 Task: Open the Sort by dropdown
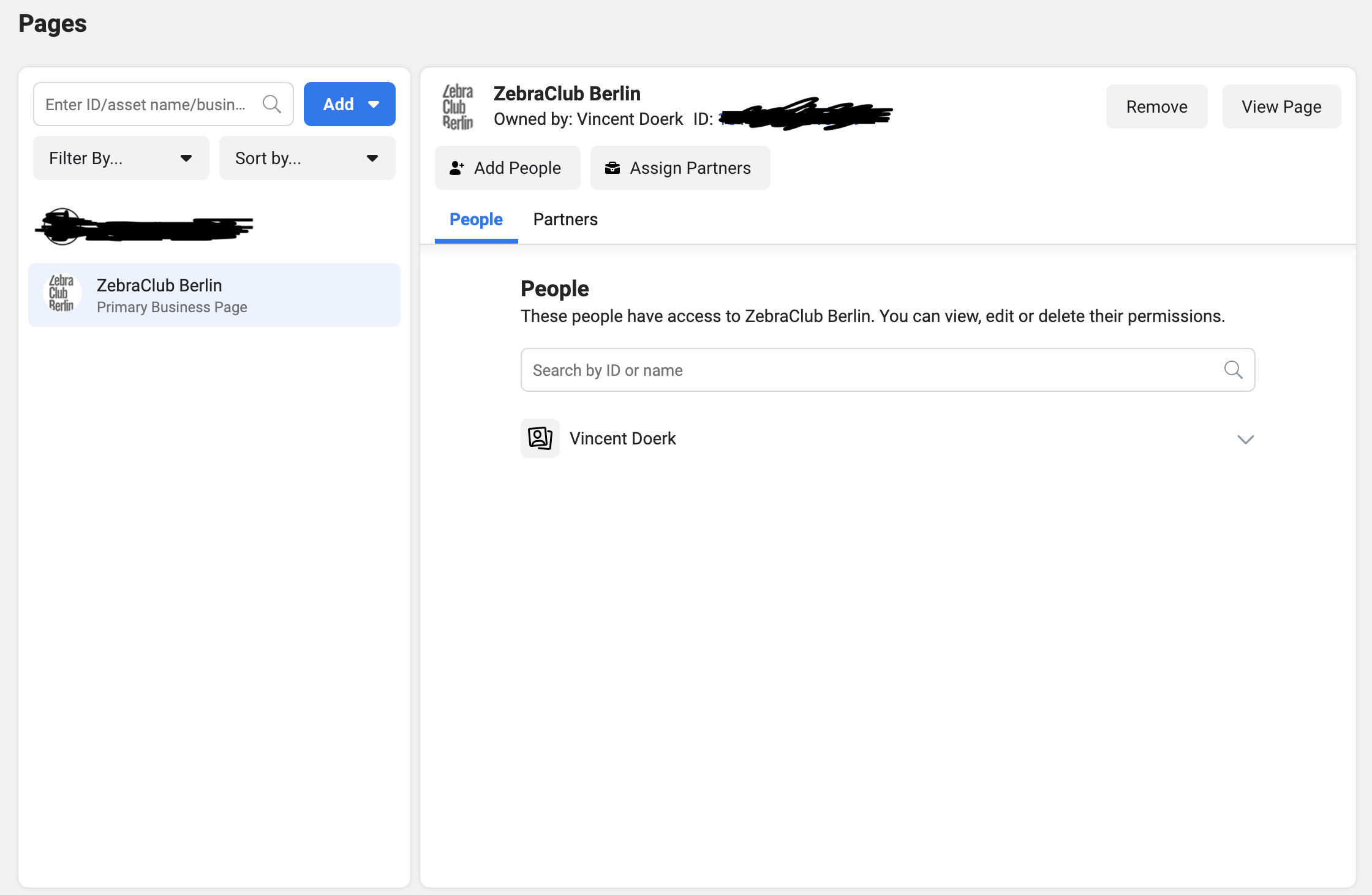pyautogui.click(x=307, y=158)
